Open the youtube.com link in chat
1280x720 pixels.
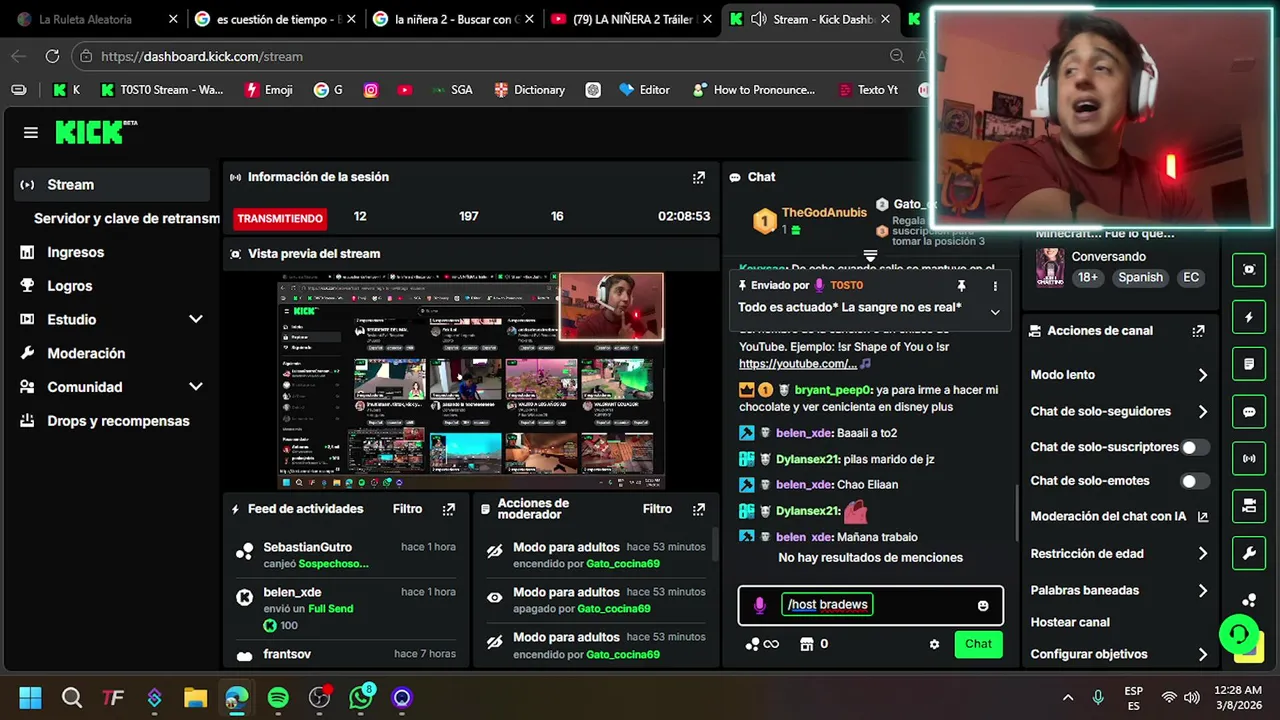click(x=798, y=364)
